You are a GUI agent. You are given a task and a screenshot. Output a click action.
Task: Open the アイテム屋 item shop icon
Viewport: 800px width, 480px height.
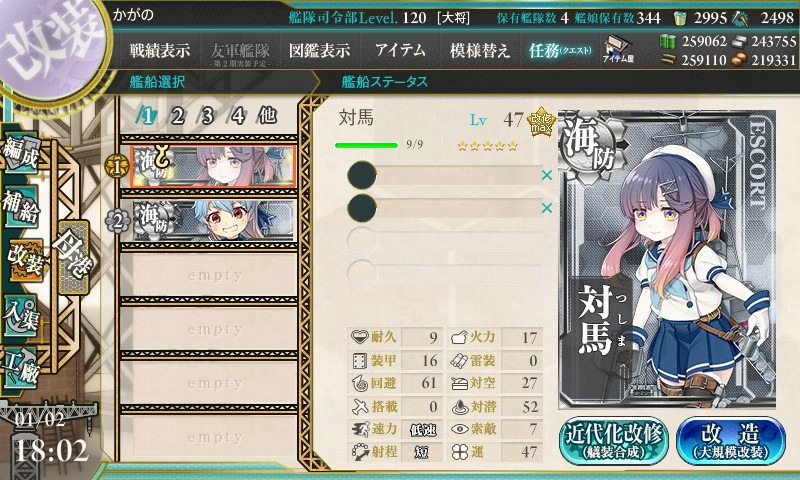(x=618, y=50)
